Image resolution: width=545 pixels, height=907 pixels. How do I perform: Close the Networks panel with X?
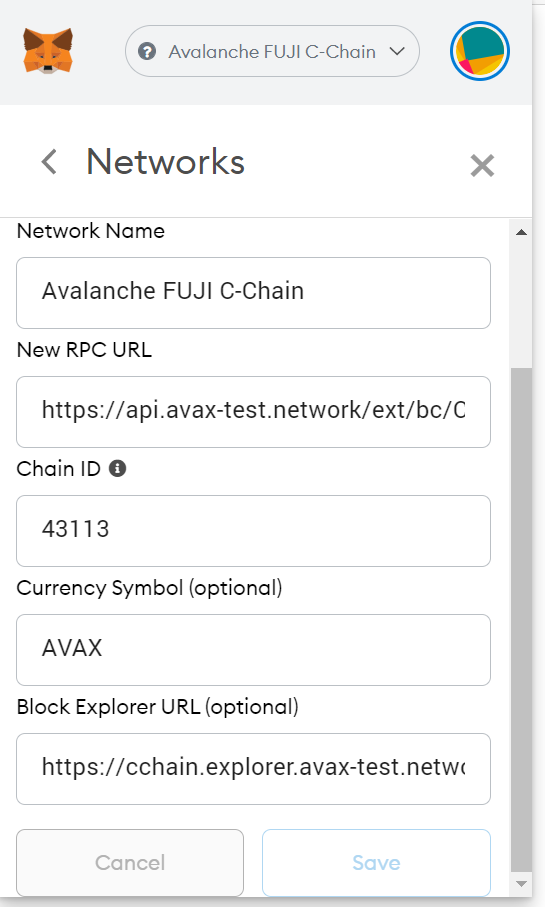click(x=482, y=165)
